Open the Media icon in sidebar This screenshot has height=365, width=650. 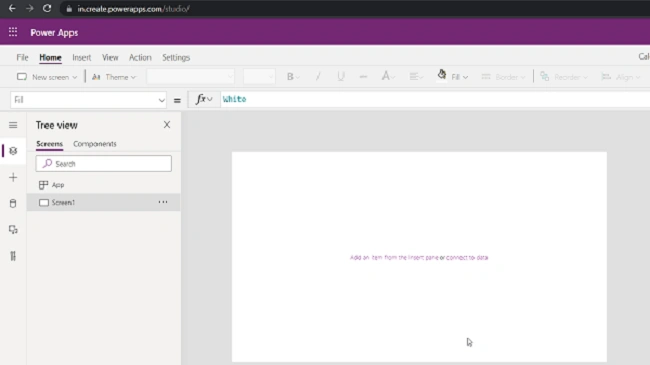click(13, 229)
